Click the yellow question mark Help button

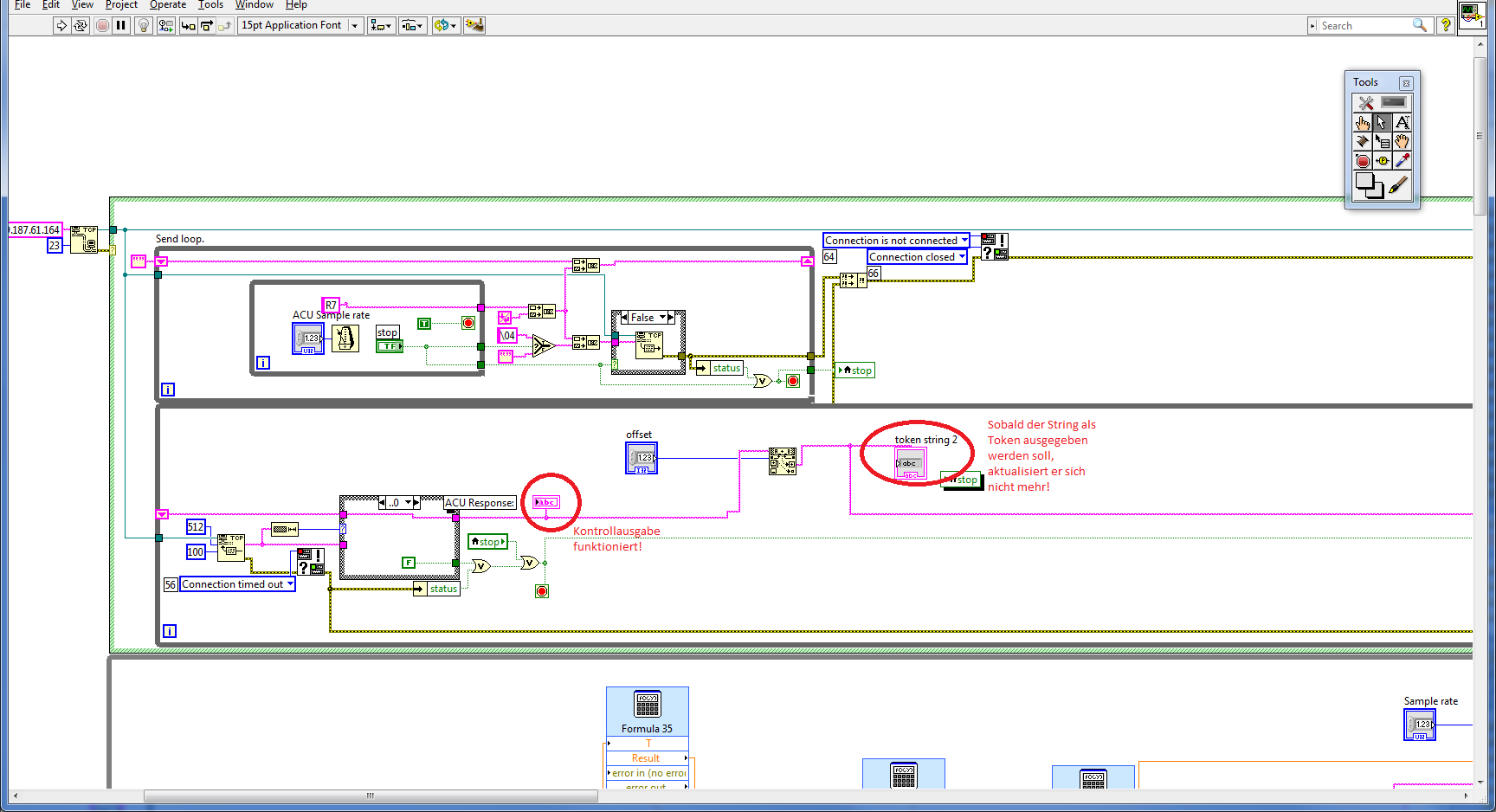pos(1445,25)
